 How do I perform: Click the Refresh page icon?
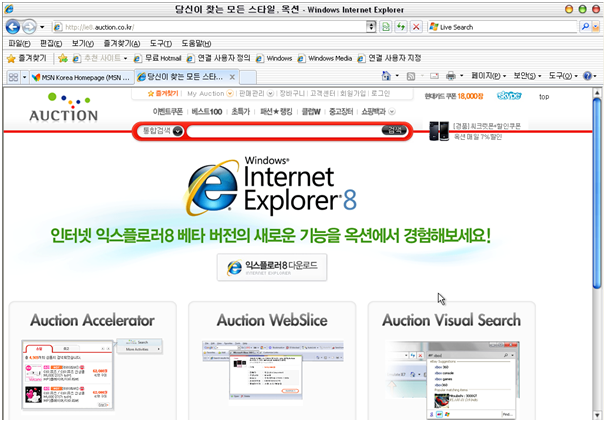(x=401, y=27)
